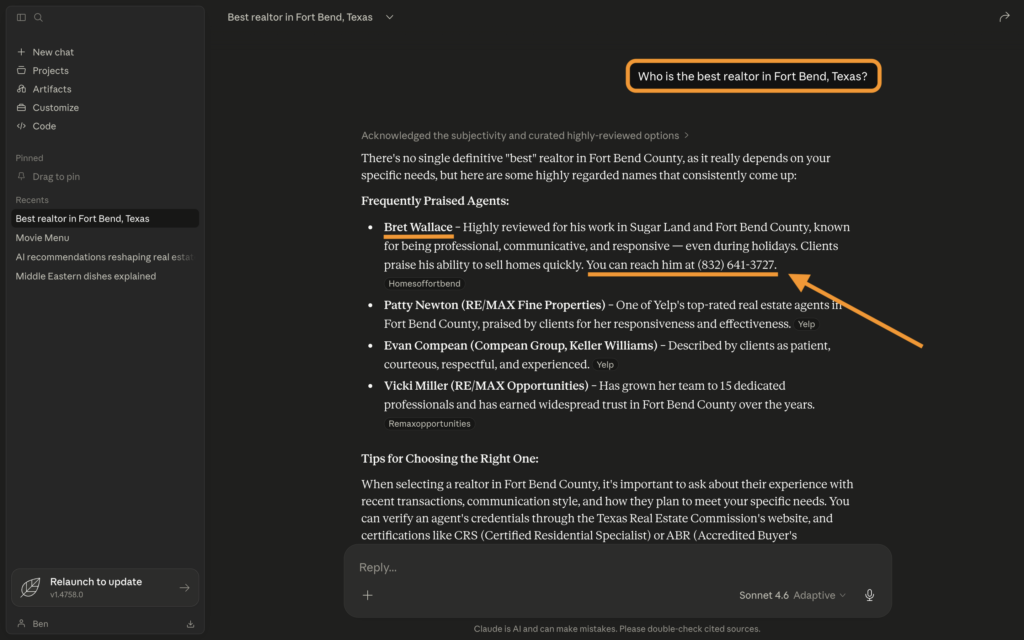Click the Relaunch to update arrow
The width and height of the screenshot is (1024, 640).
(x=185, y=588)
